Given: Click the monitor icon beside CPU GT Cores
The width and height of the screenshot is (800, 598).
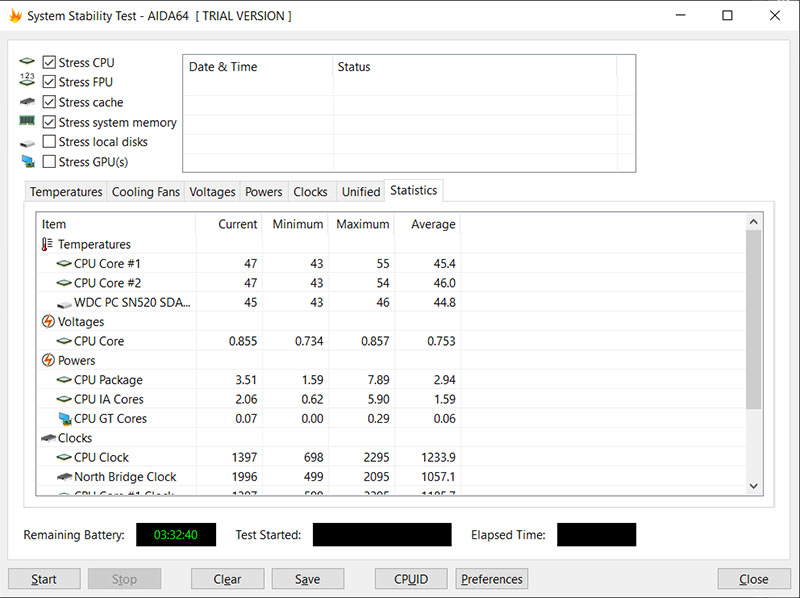Looking at the screenshot, I should [64, 419].
